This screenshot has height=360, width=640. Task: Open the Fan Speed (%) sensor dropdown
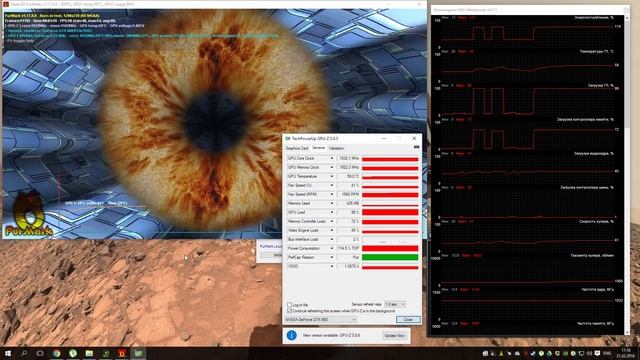331,185
